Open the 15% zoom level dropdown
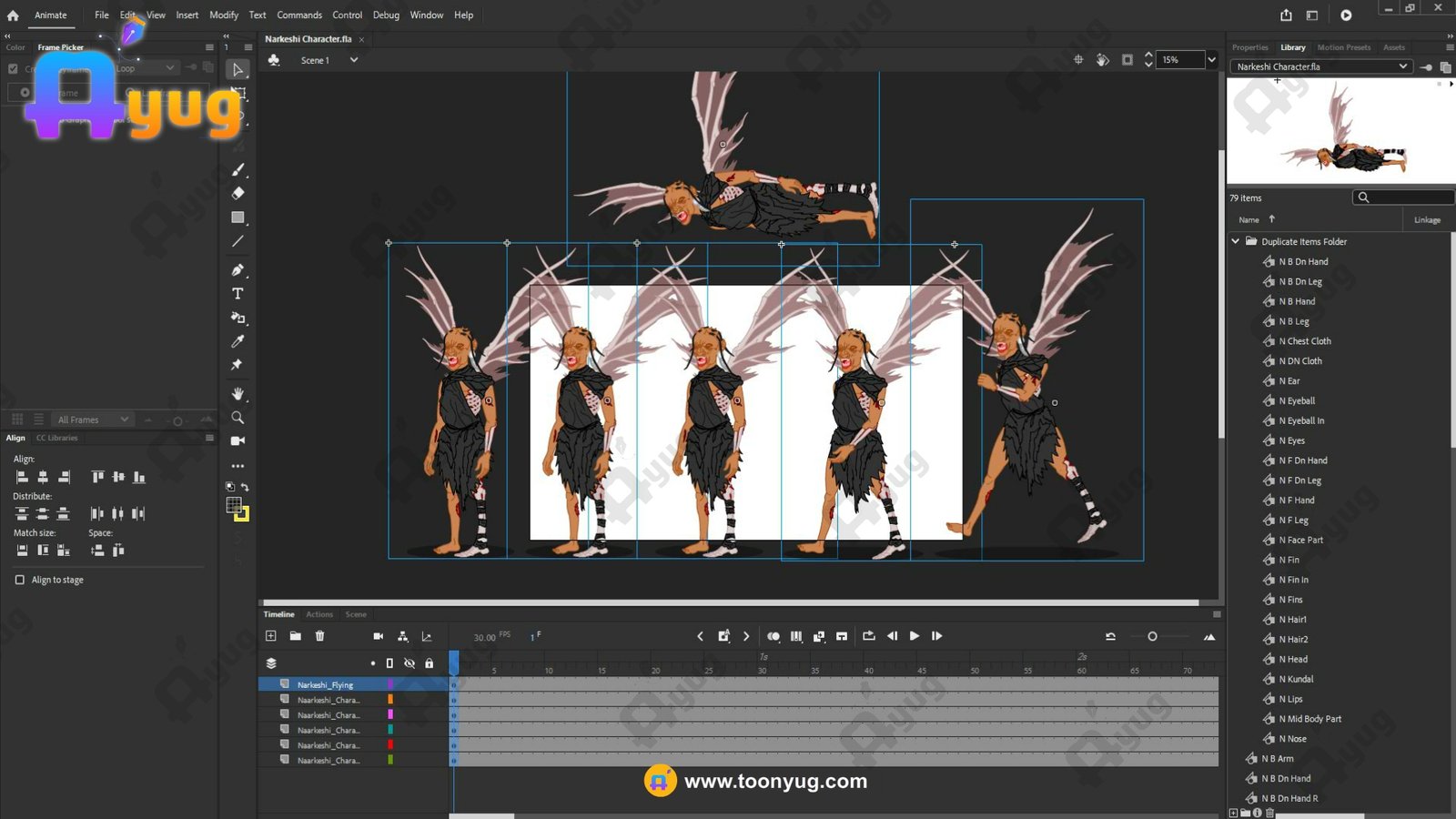 pyautogui.click(x=1211, y=60)
